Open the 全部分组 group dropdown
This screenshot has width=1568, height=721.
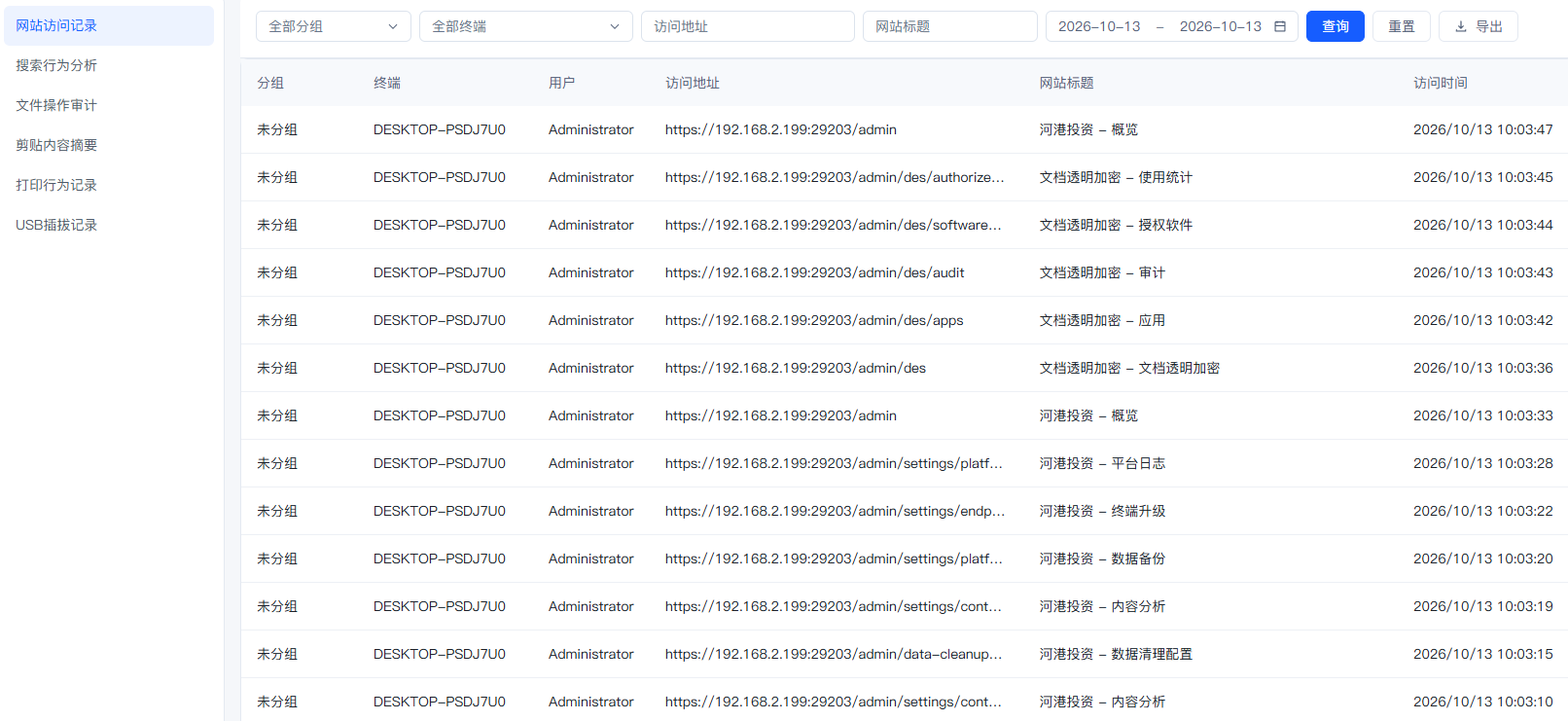[334, 26]
